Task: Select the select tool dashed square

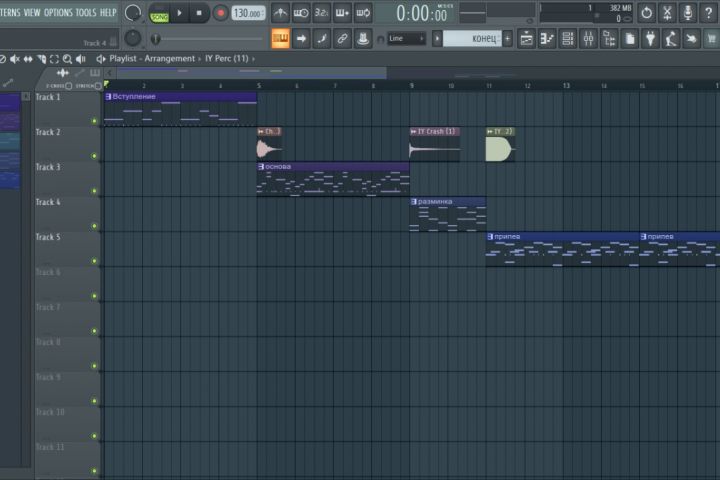Action: pos(54,59)
